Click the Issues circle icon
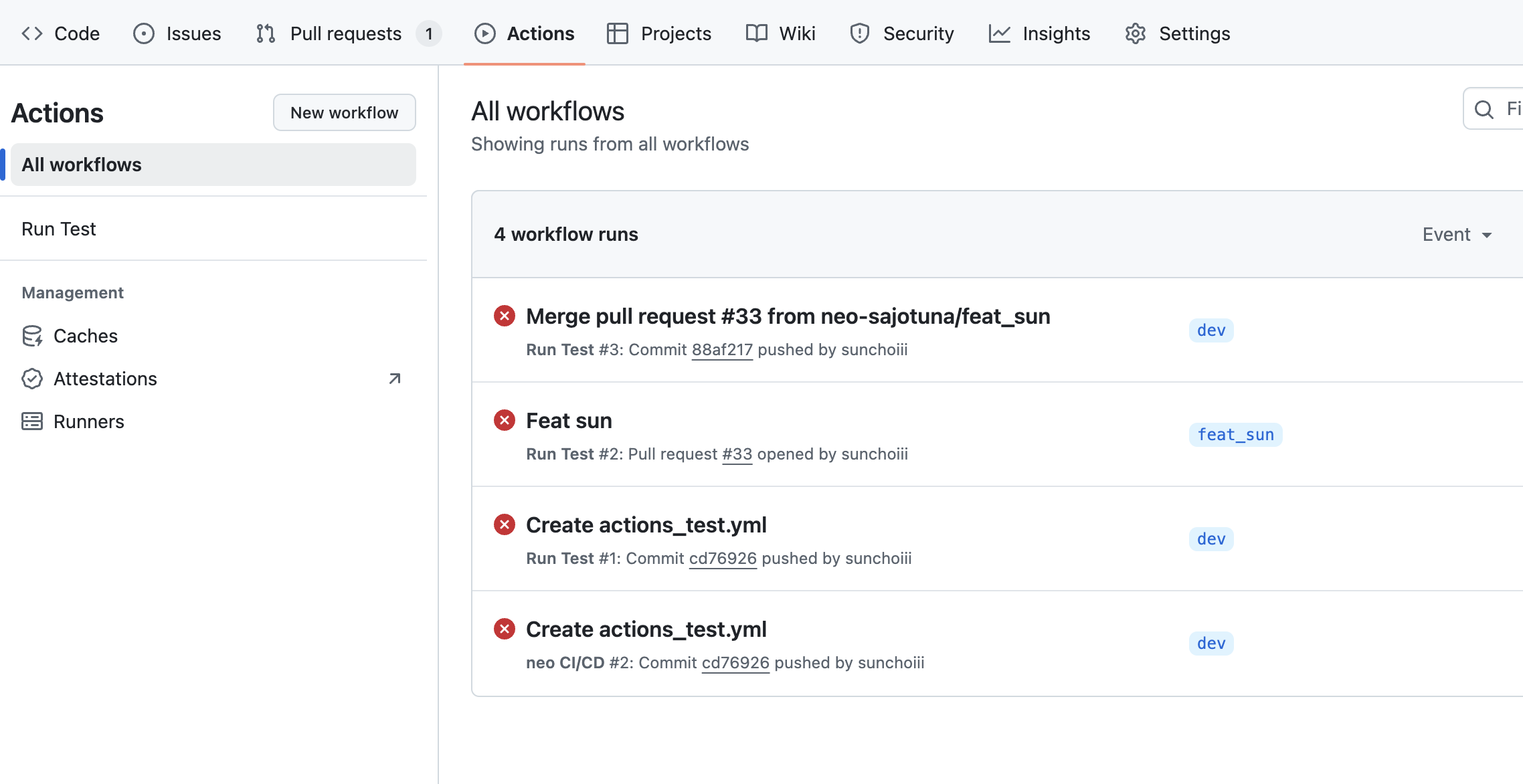 point(143,33)
